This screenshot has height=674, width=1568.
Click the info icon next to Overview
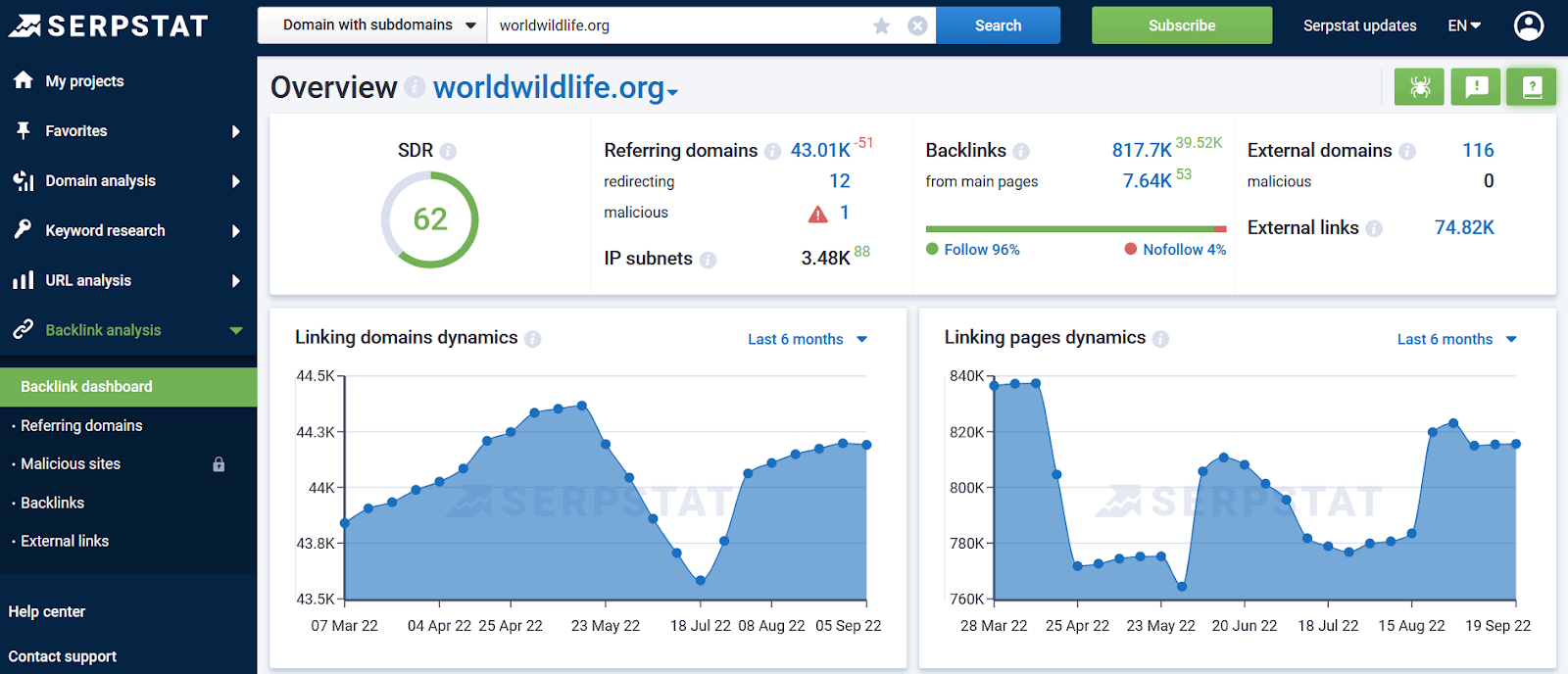[x=415, y=87]
